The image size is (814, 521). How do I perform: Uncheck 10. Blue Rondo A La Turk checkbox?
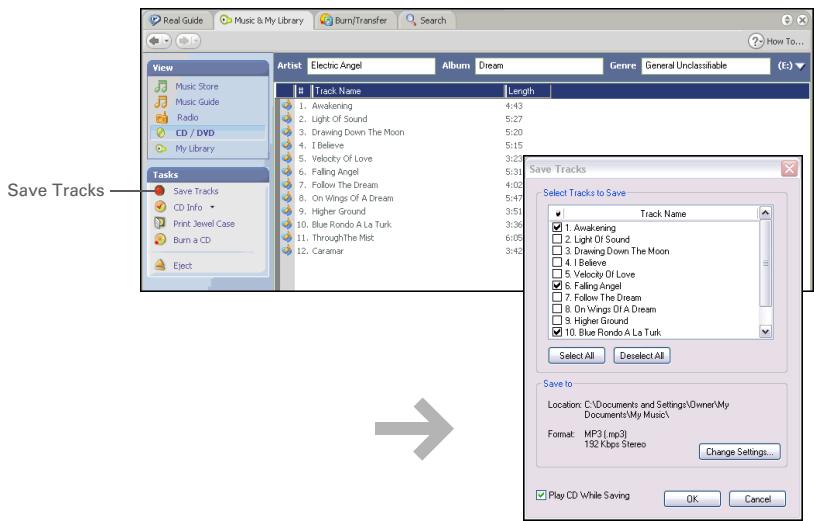(x=557, y=332)
